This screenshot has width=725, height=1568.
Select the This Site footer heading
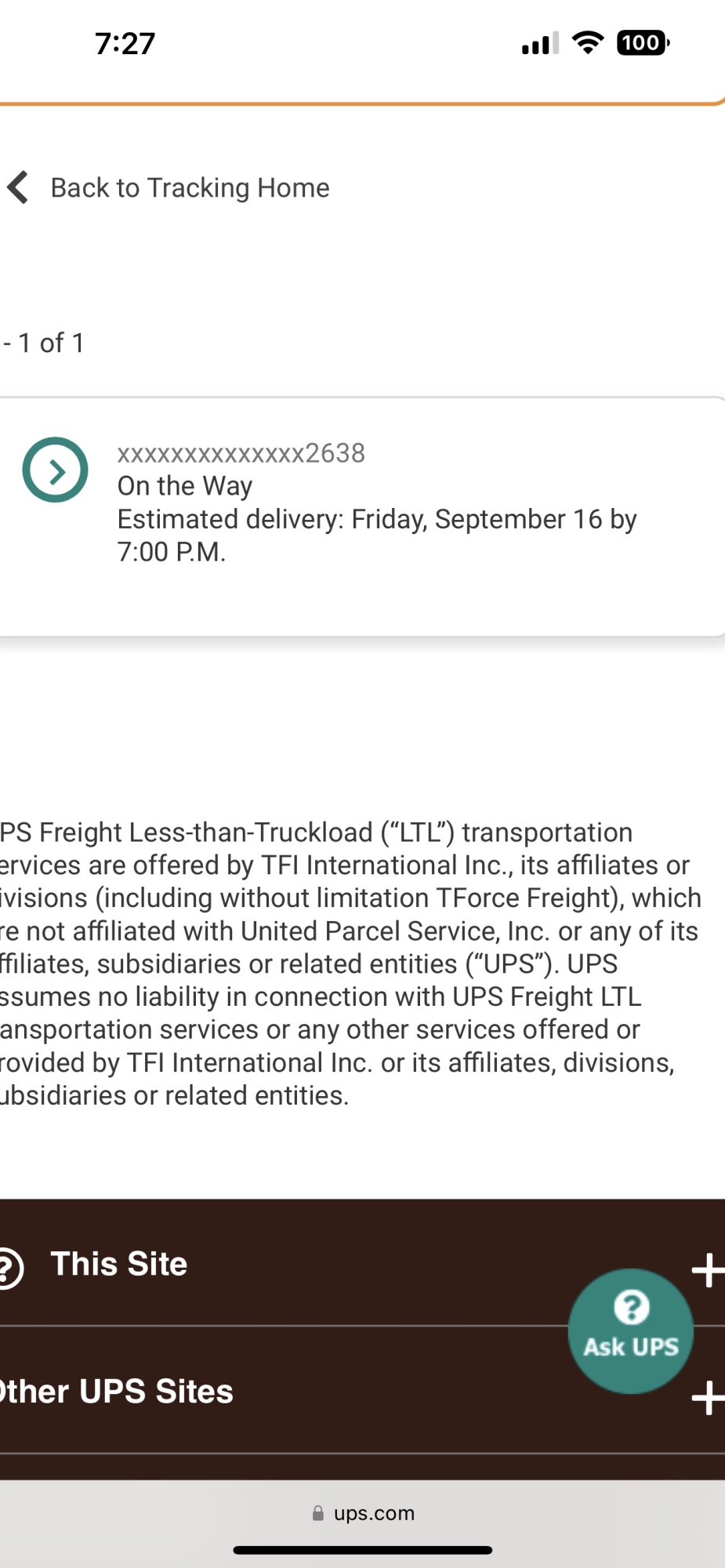(x=119, y=1264)
